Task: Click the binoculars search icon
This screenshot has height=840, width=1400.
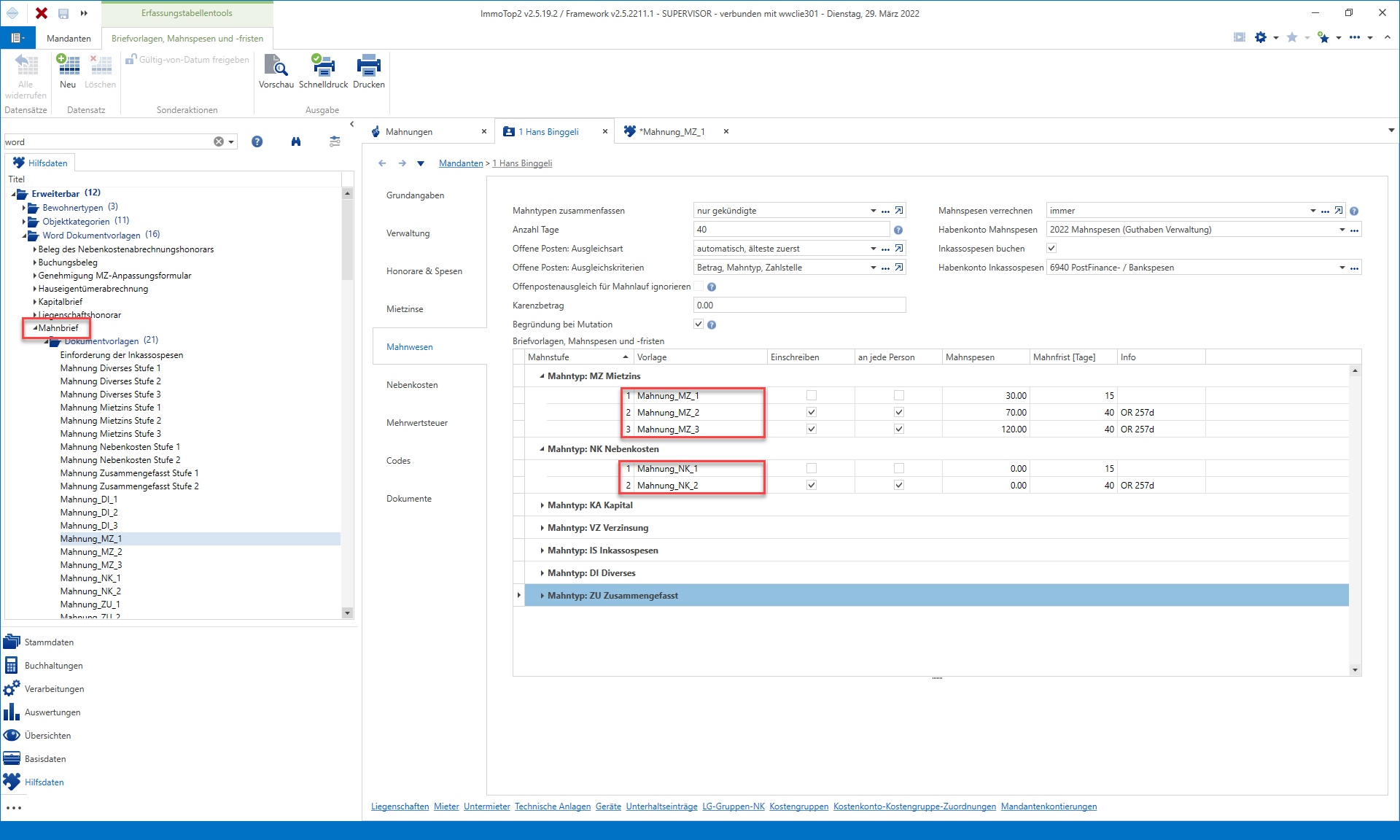Action: click(x=296, y=141)
